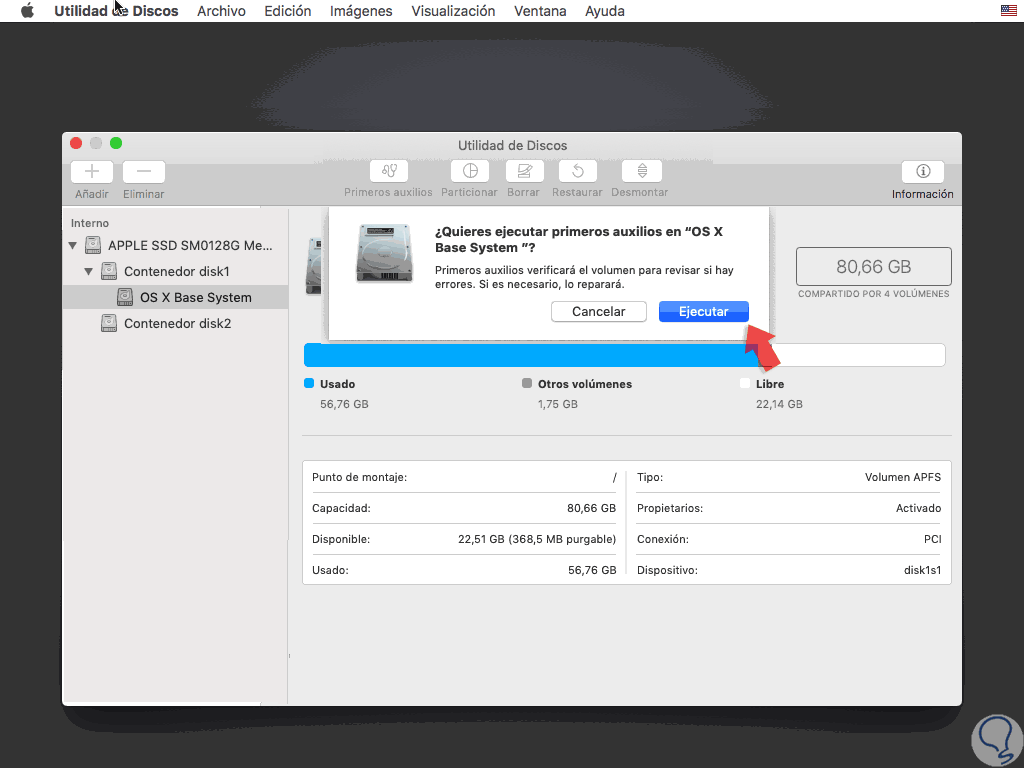This screenshot has height=768, width=1024.
Task: Click the Desmontar eject icon
Action: pos(642,171)
